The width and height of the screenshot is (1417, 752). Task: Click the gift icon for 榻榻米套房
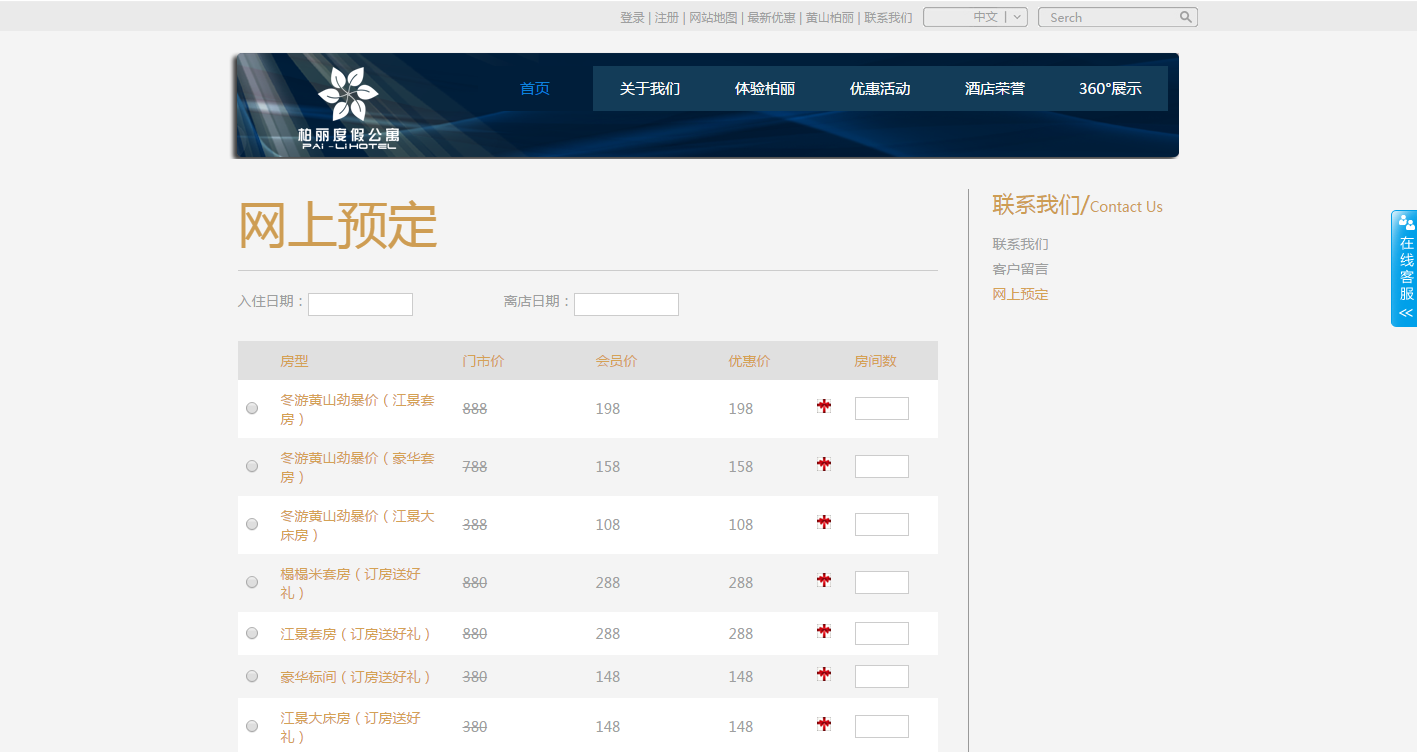pos(823,581)
